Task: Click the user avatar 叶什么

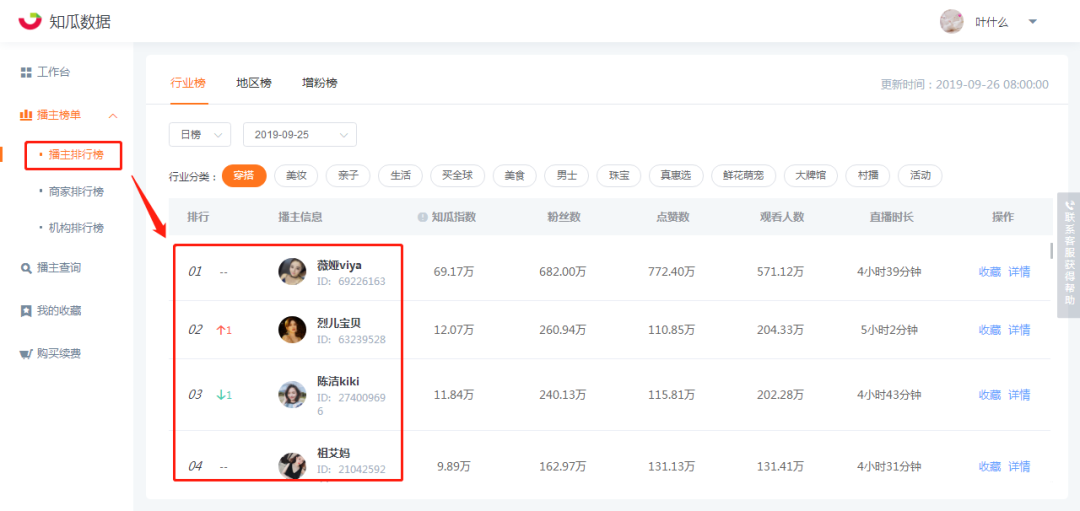Action: tap(951, 21)
